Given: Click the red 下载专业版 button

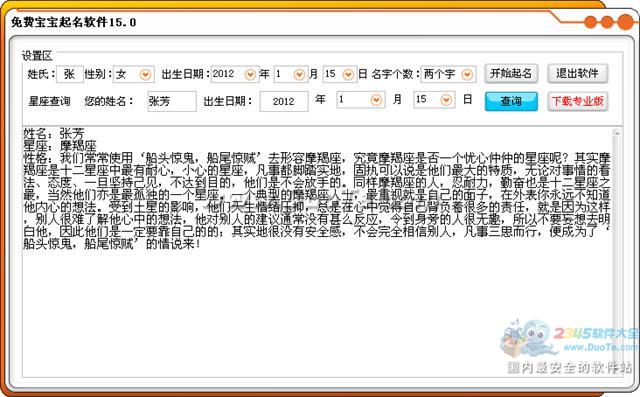Looking at the screenshot, I should (x=578, y=101).
